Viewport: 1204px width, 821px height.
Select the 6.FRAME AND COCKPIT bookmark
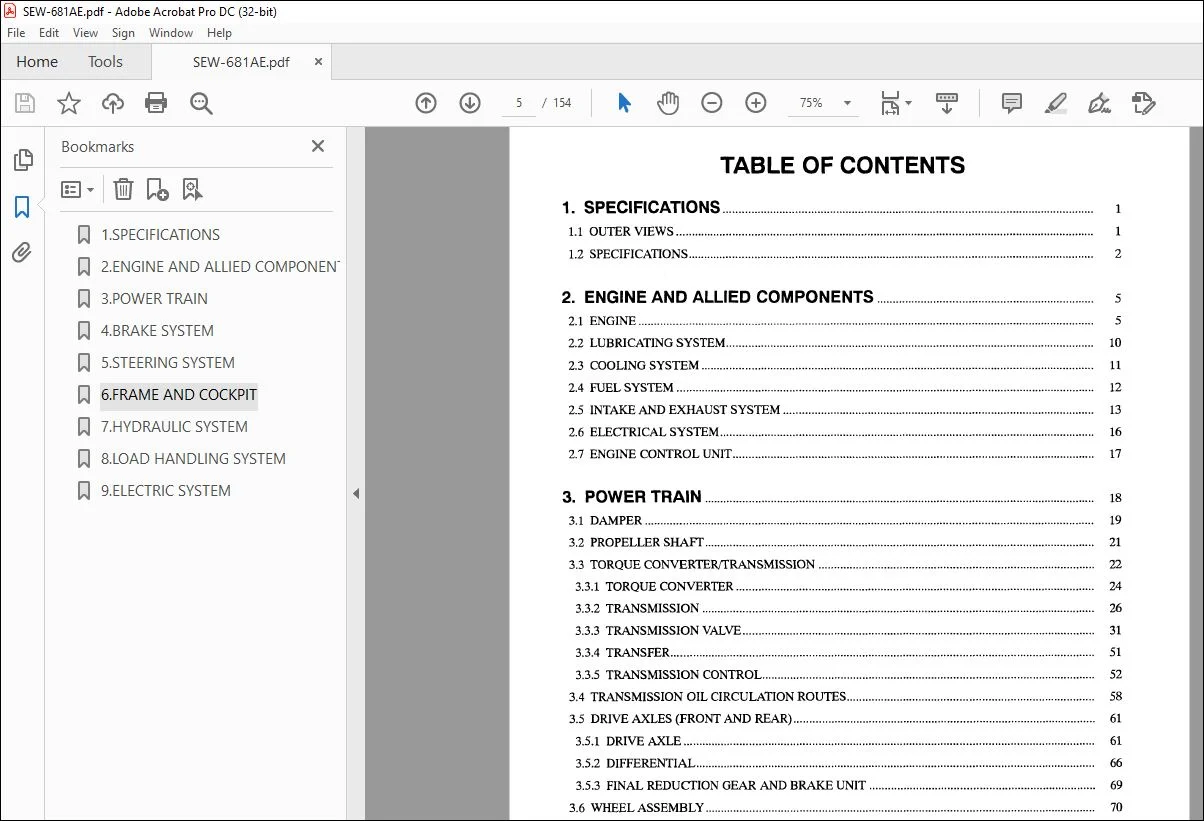(179, 395)
